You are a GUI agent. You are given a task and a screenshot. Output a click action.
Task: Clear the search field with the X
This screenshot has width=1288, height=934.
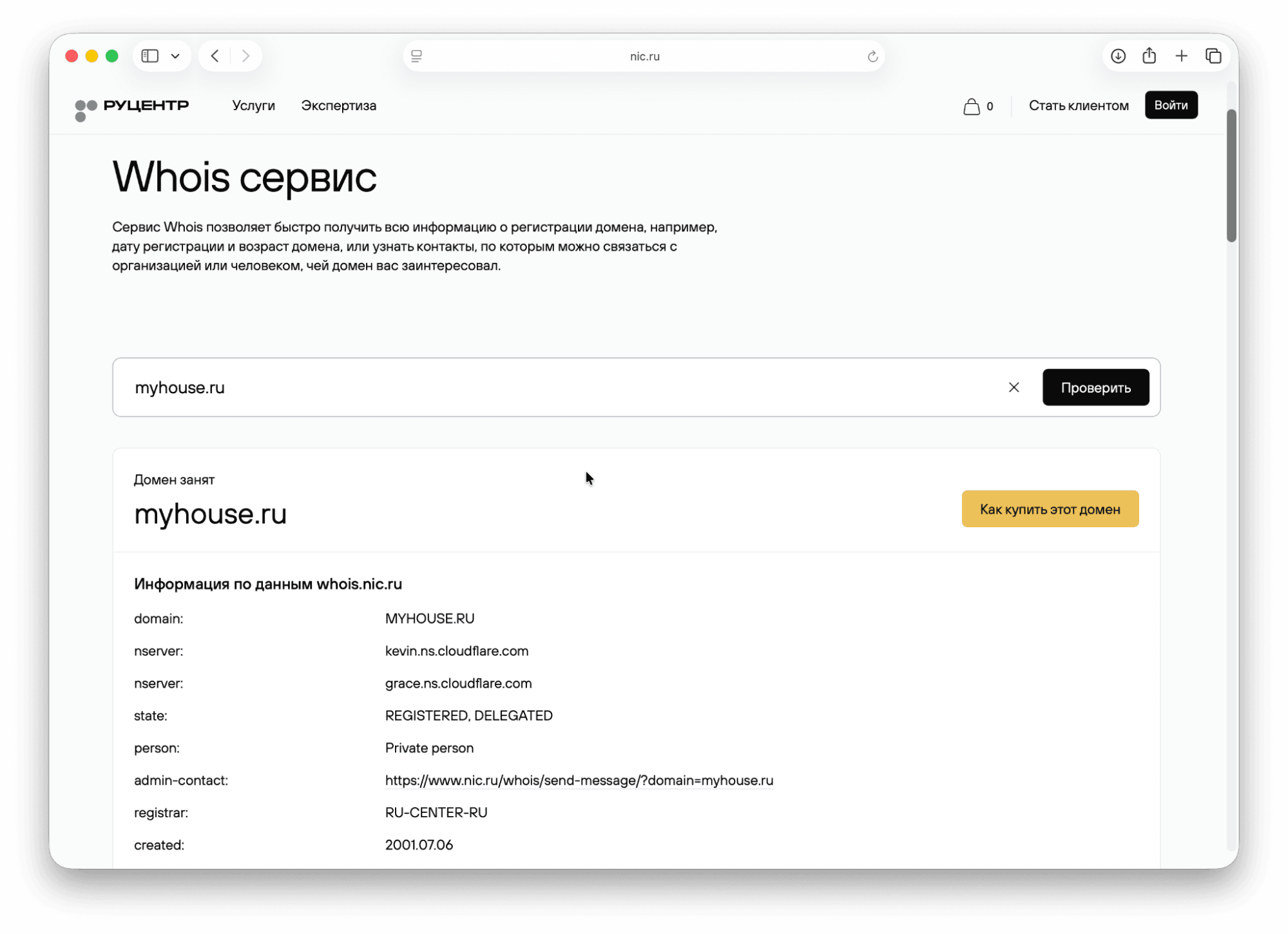pyautogui.click(x=1014, y=387)
